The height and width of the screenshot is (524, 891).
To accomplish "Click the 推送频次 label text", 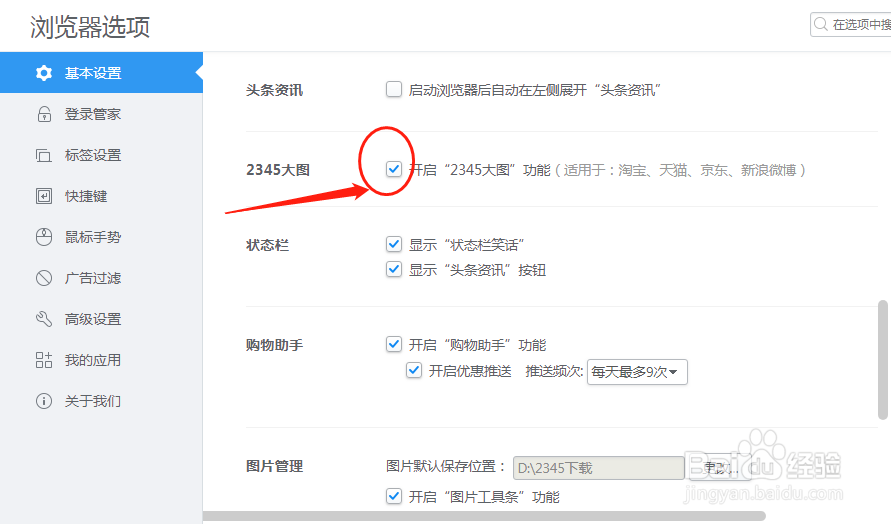I will coord(554,371).
